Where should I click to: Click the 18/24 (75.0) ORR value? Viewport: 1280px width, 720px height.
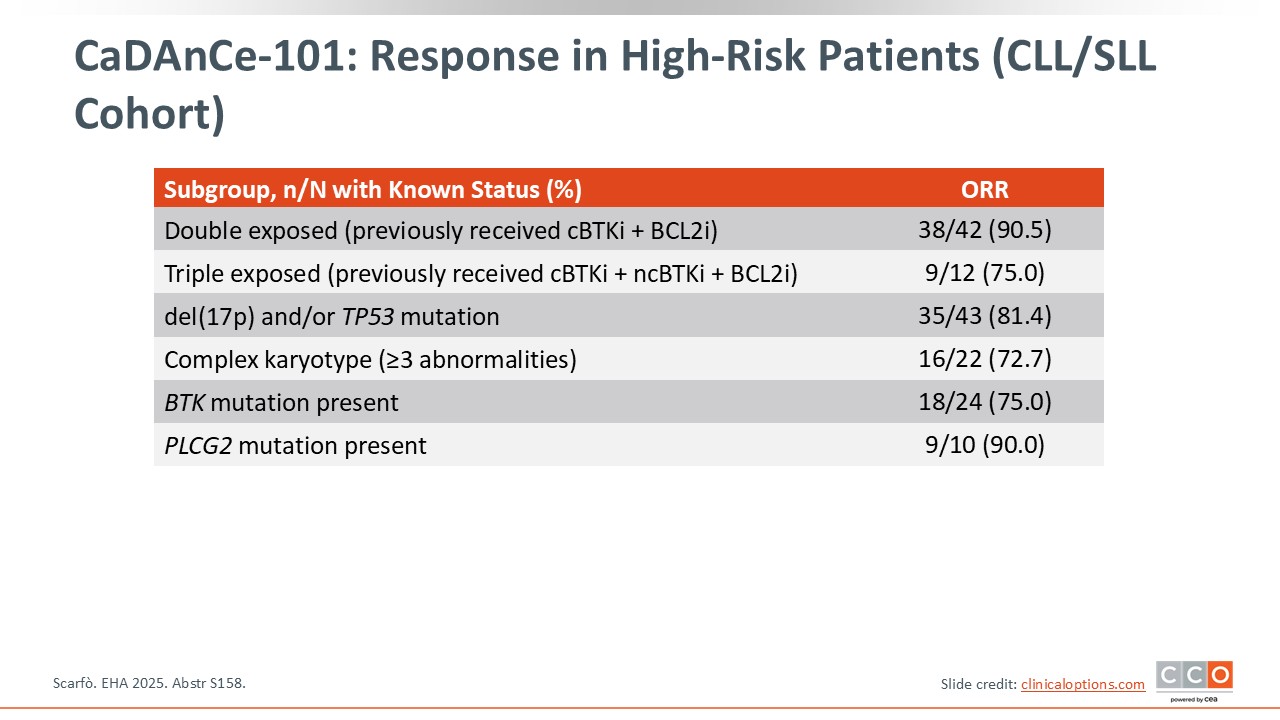(984, 402)
